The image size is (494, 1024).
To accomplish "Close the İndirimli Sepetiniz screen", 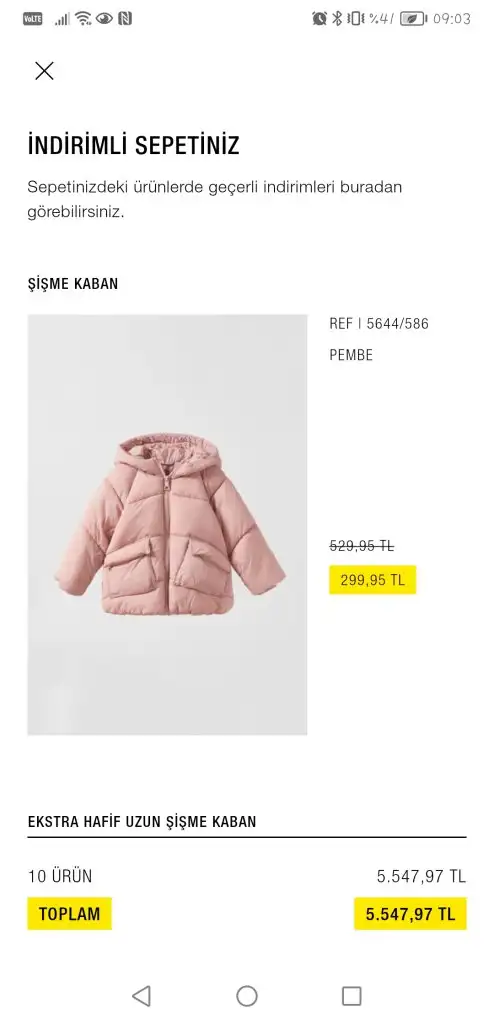I will (x=44, y=71).
